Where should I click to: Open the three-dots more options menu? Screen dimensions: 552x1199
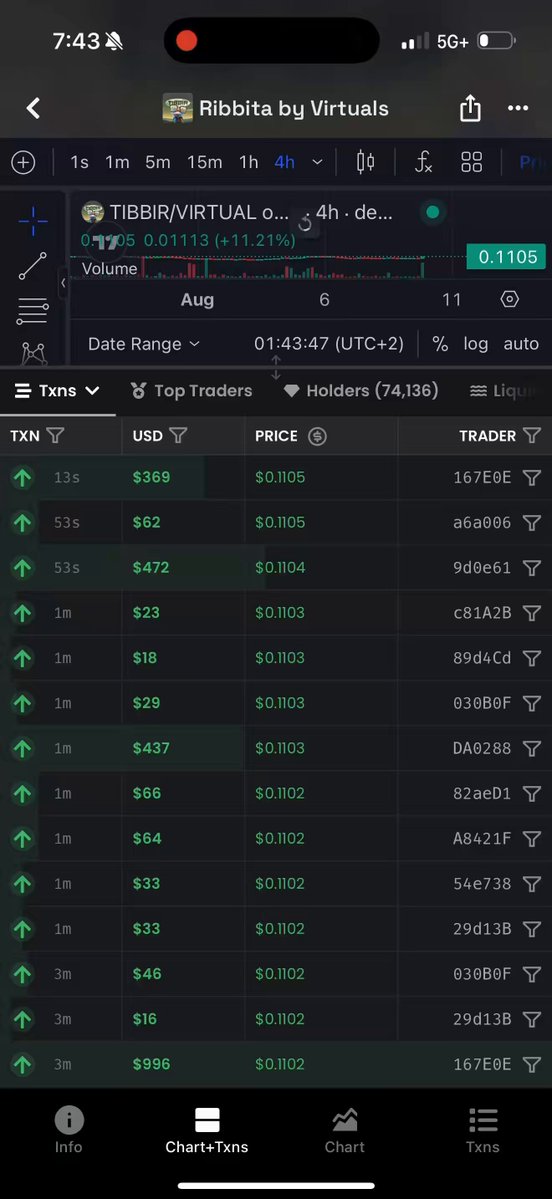click(518, 109)
